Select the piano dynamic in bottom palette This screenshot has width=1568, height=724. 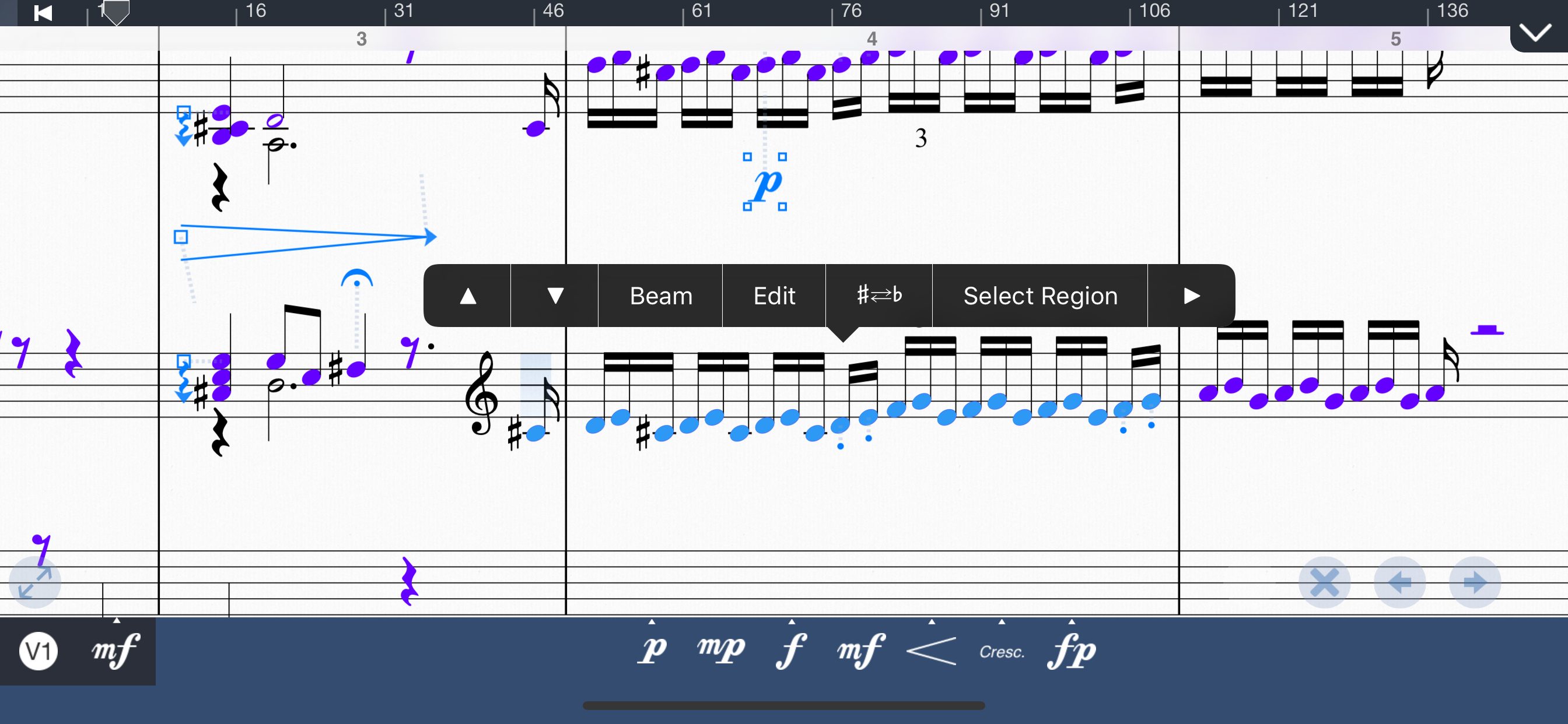653,650
